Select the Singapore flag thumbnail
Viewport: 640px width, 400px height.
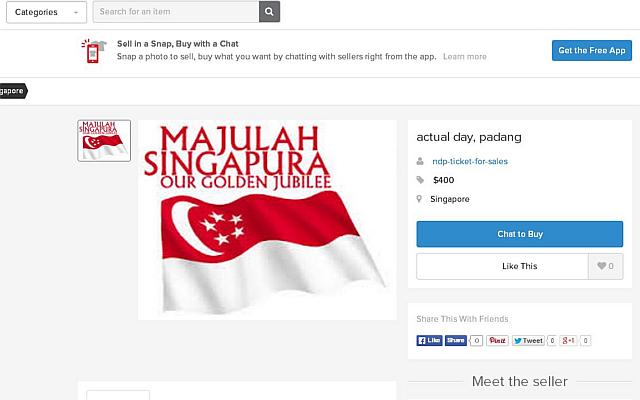(x=104, y=141)
